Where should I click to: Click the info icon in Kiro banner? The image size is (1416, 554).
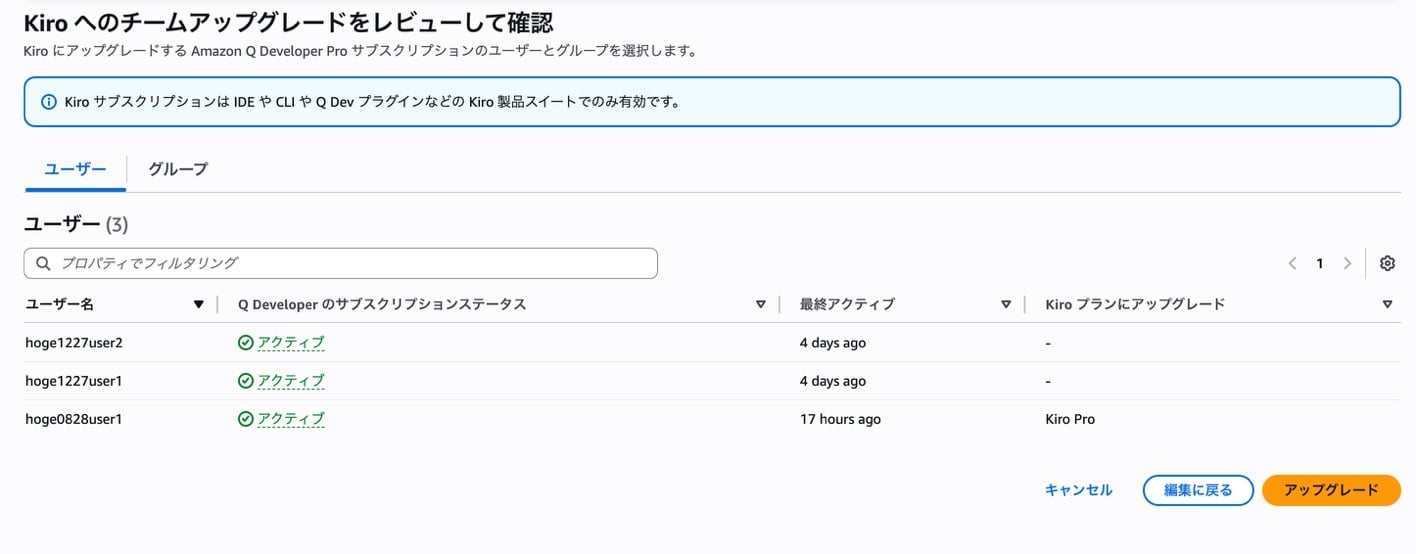tap(48, 102)
